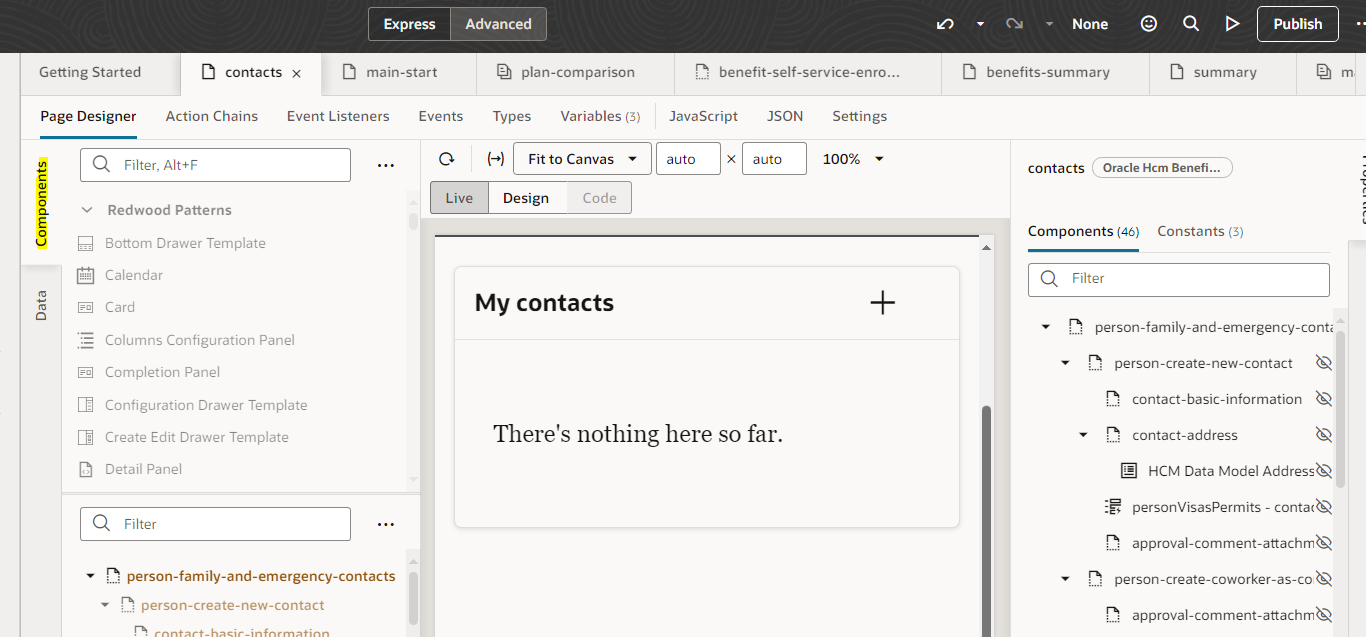Viewport: 1366px width, 637px height.
Task: Click the Redo icon in the header
Action: (x=1013, y=23)
